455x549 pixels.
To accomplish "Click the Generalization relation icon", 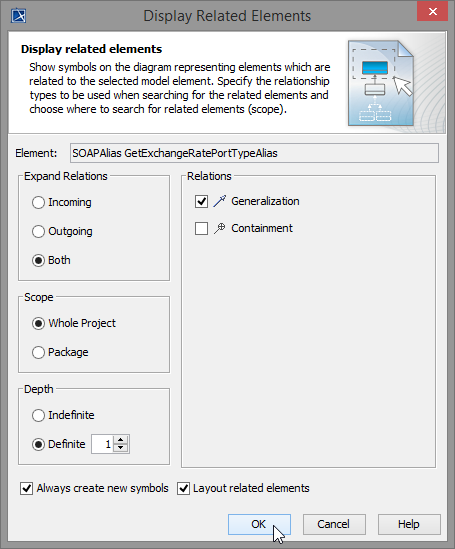I will 219,201.
